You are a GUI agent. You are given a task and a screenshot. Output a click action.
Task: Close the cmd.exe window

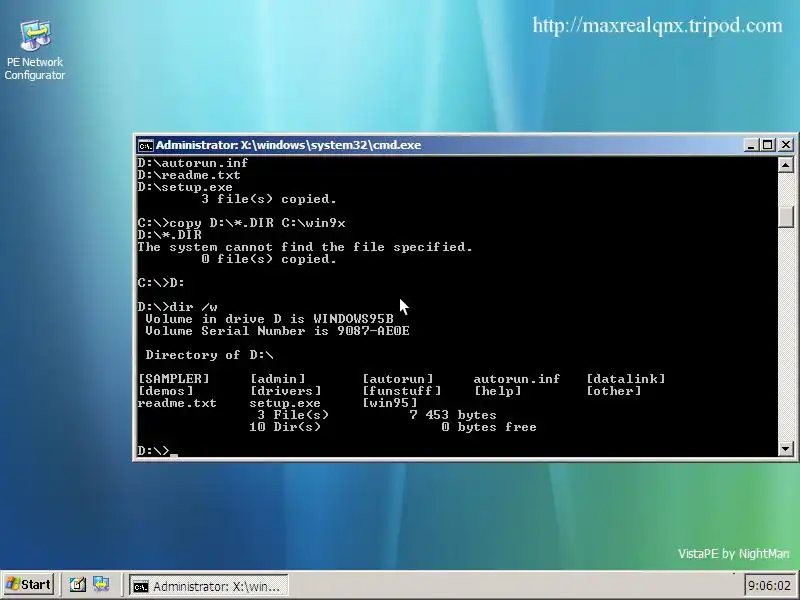pos(786,145)
